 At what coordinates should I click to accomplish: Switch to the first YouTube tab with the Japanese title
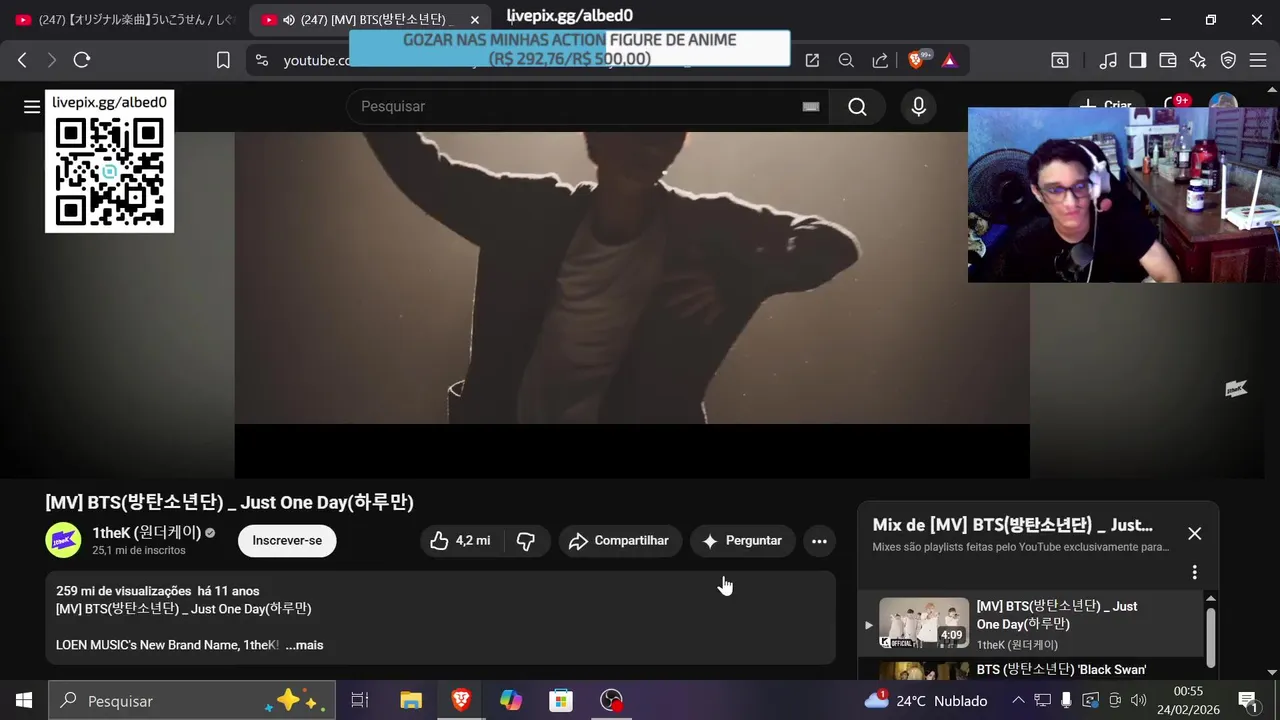point(122,20)
